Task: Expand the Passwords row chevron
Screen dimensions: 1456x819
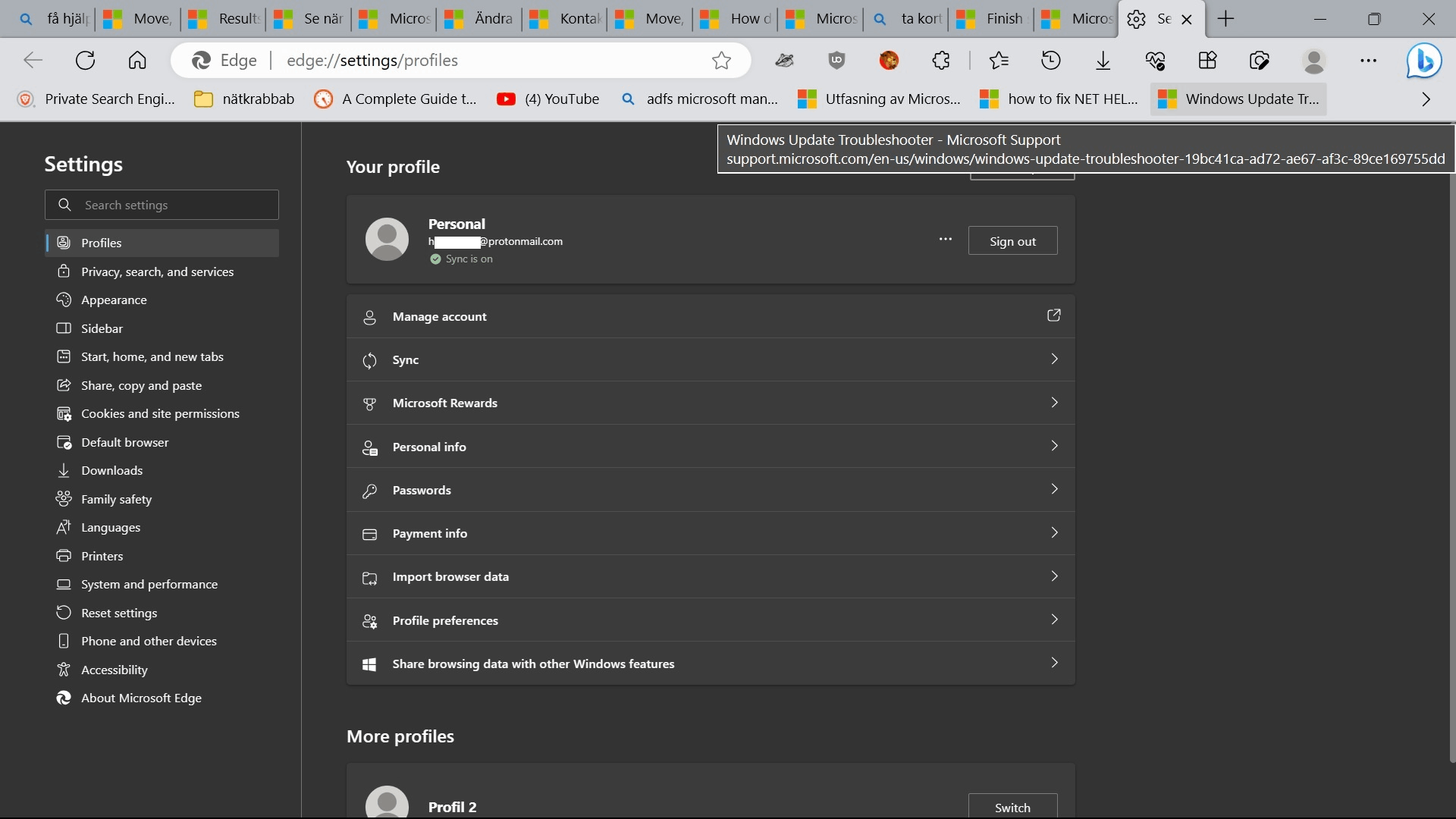Action: pos(1054,490)
